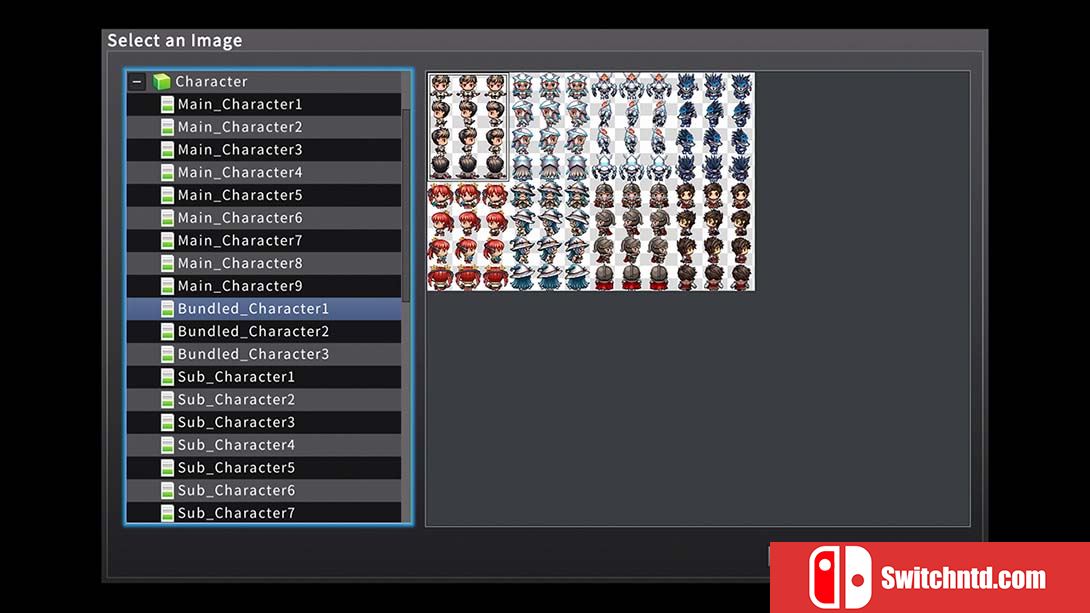Click the Character root folder label
Screen dimensions: 1090x613
tap(211, 82)
